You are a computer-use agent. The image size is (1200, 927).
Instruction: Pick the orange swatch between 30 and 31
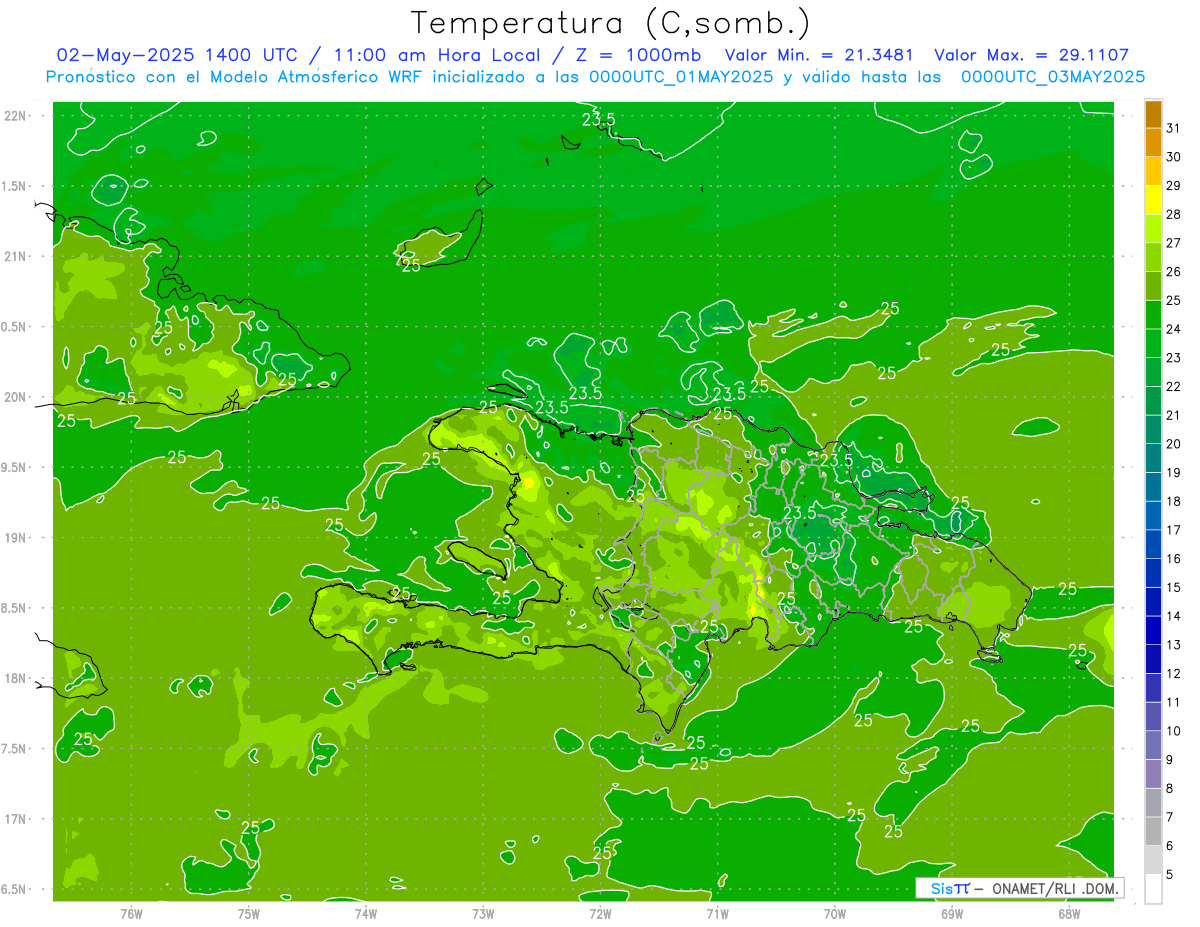[x=1153, y=142]
